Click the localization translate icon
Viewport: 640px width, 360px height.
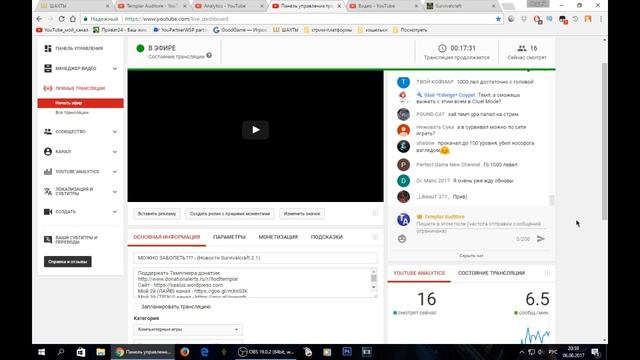tap(48, 191)
